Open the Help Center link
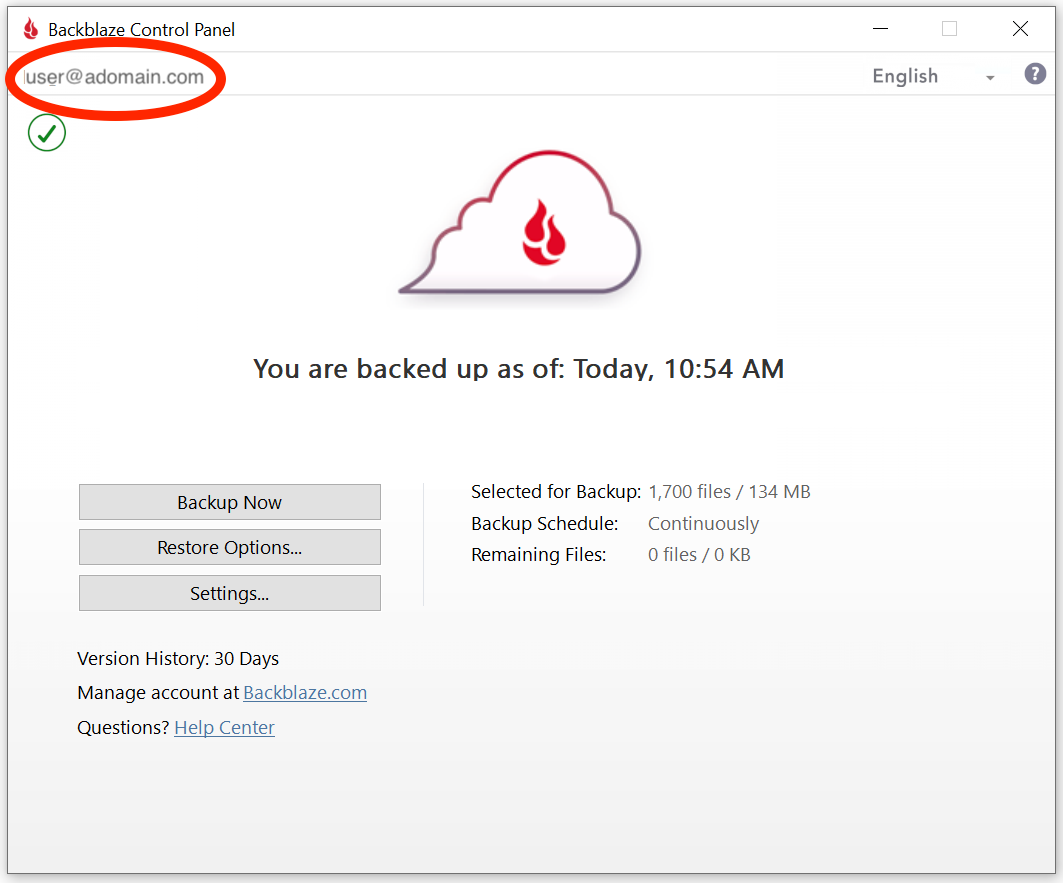This screenshot has width=1063, height=883. pyautogui.click(x=224, y=728)
